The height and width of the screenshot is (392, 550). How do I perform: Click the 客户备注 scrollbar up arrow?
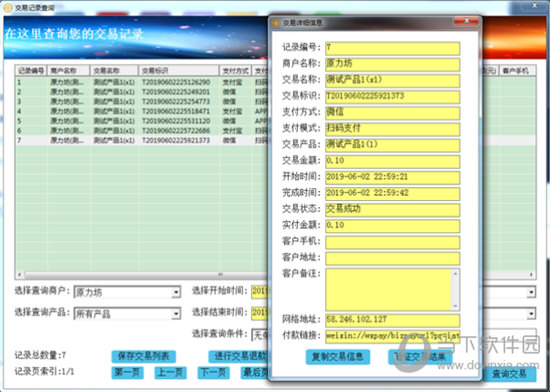coord(455,273)
